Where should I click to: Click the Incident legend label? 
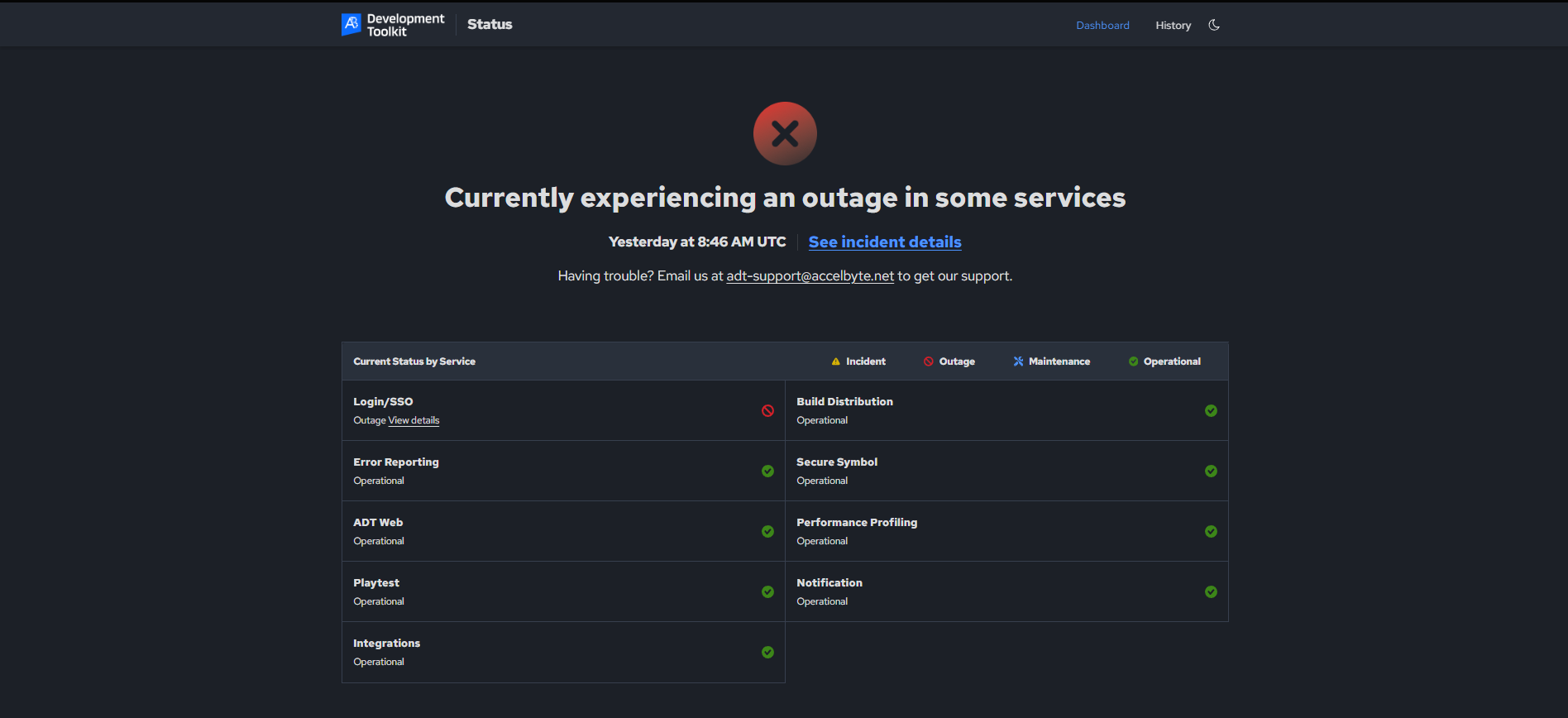click(x=866, y=361)
